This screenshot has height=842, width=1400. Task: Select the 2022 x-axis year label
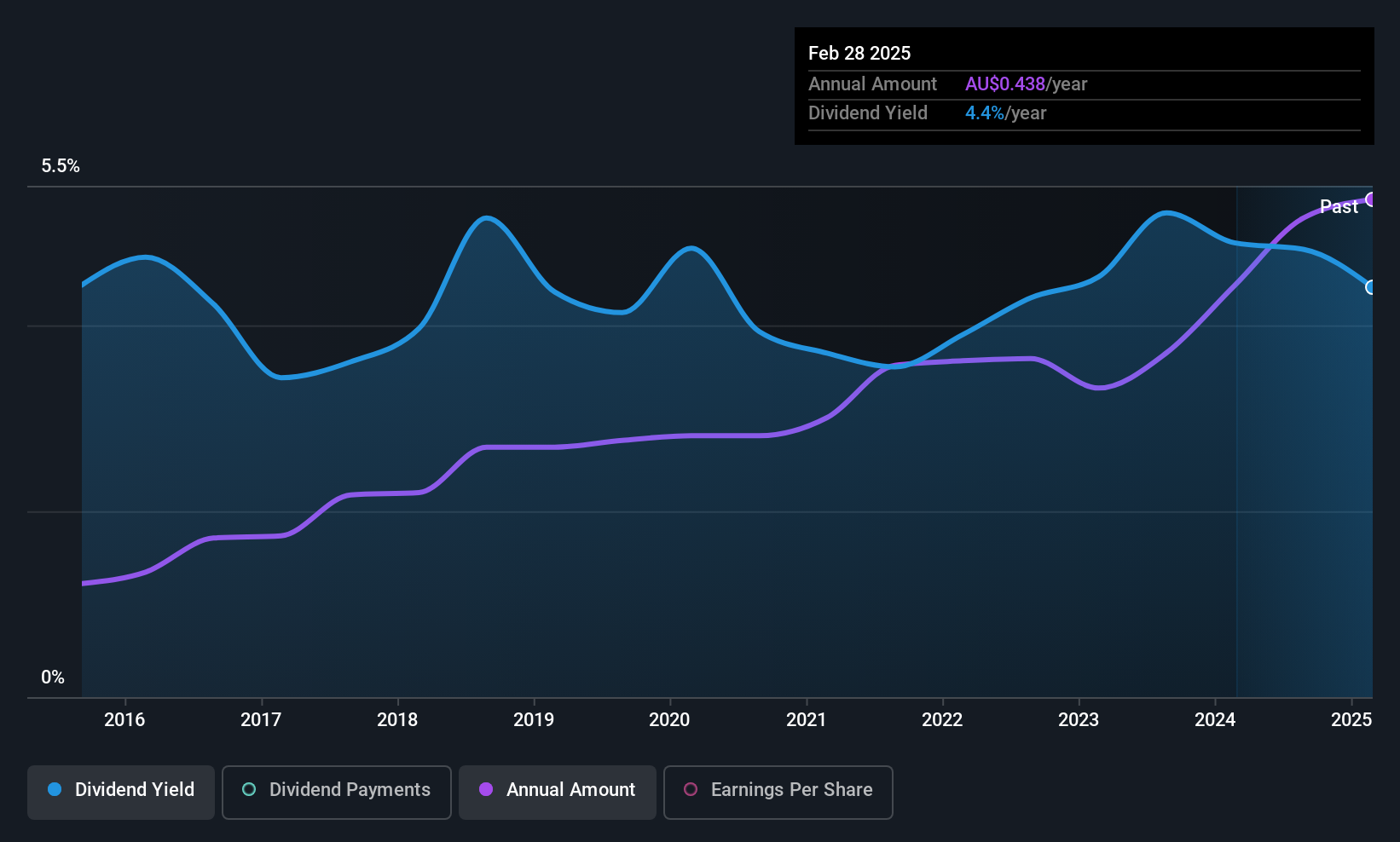942,720
